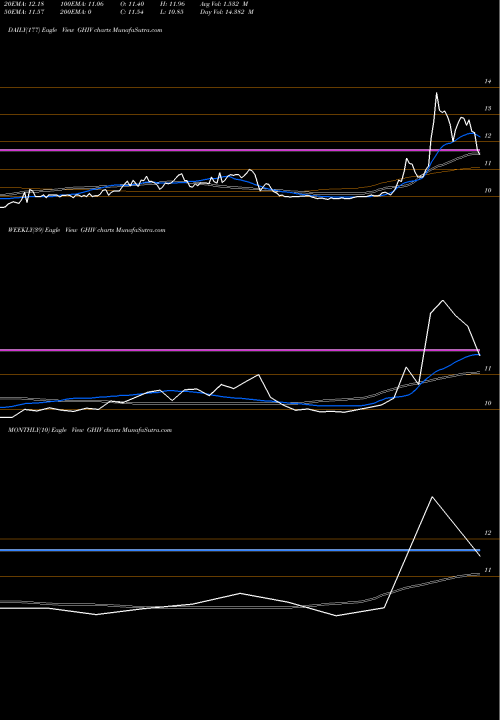Click the 10 price label on daily chart
Viewport: 500px width, 720px height.
488,191
